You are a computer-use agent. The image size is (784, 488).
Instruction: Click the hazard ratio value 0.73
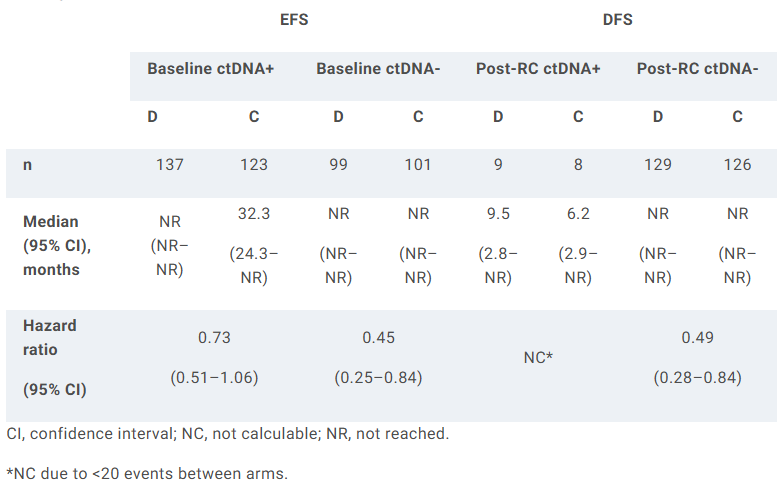(x=213, y=338)
